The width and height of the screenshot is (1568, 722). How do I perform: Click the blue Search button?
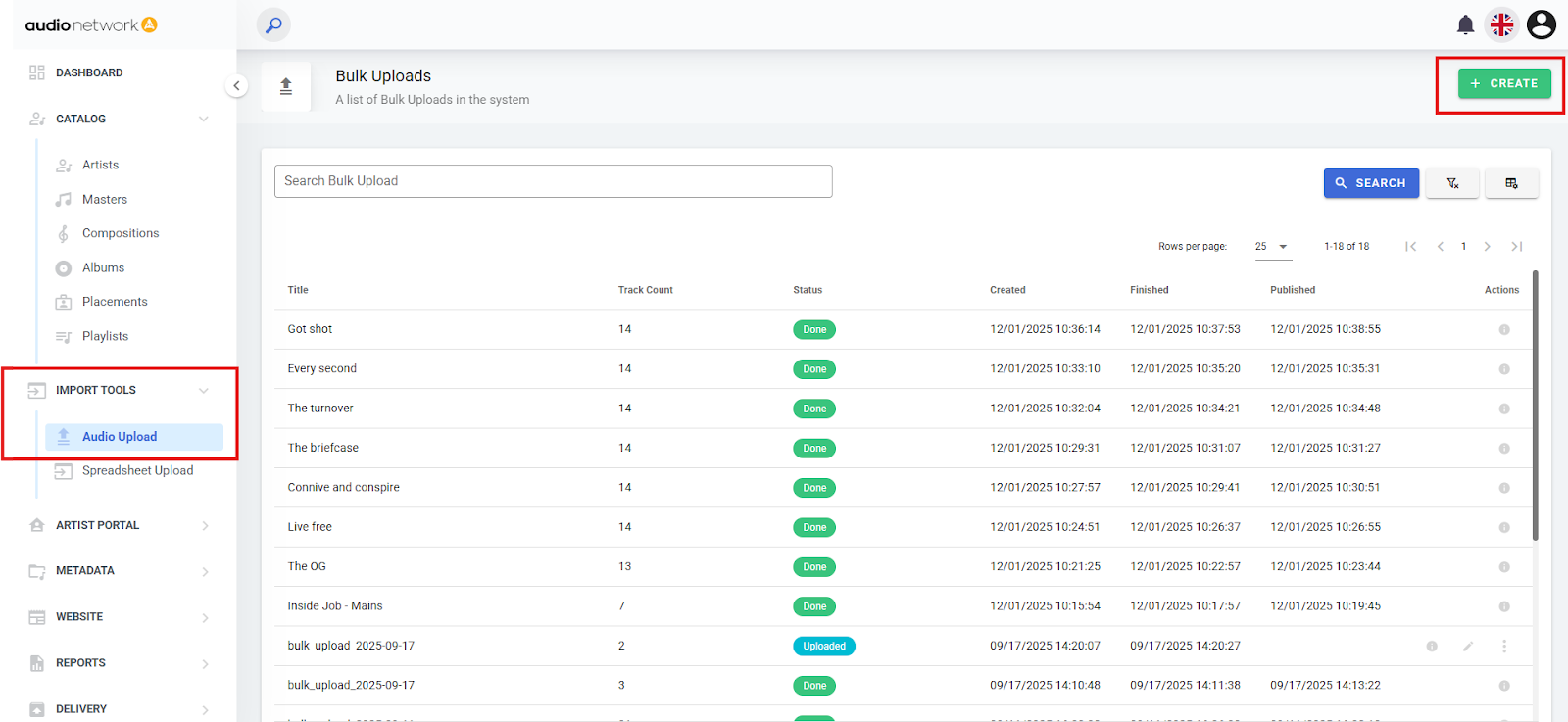(x=1370, y=183)
